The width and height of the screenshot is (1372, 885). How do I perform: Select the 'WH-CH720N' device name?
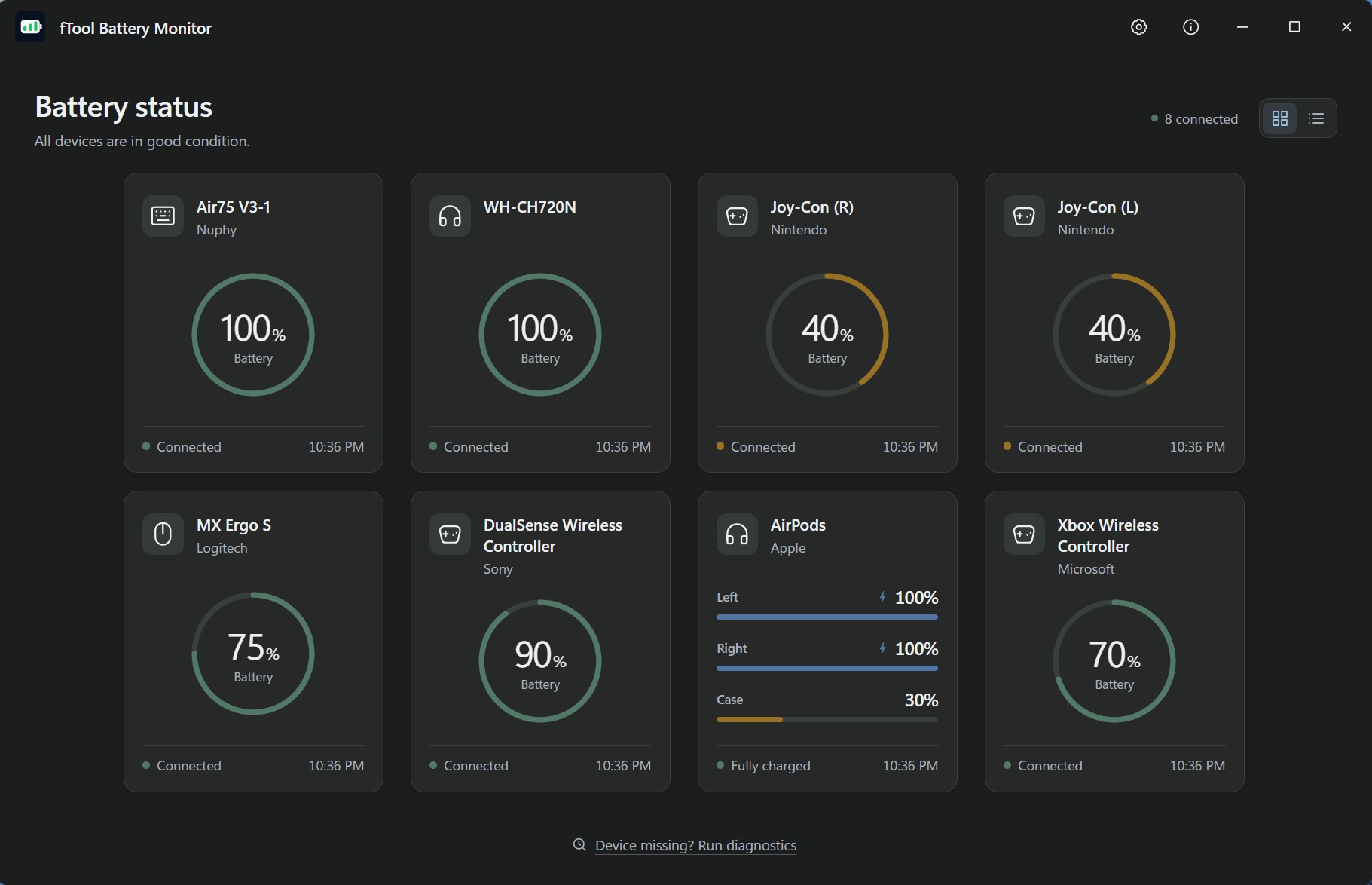tap(530, 207)
